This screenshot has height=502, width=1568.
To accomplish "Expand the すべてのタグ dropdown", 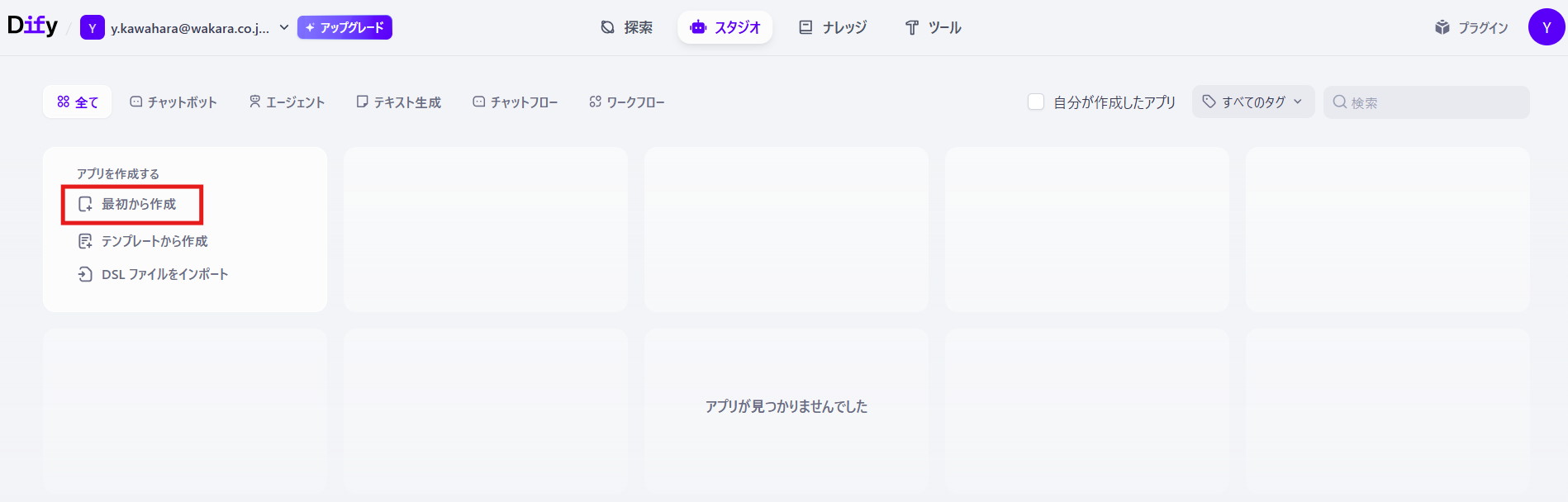I will [1252, 102].
